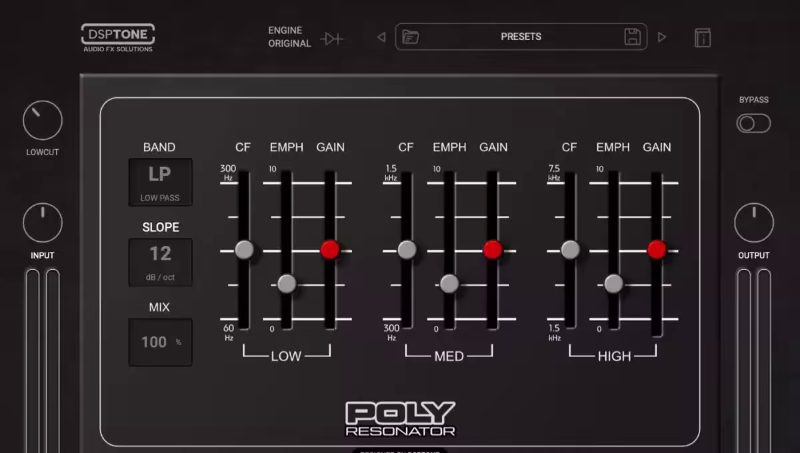
Task: Change the 12 dB/oct slope selector
Action: click(x=160, y=260)
